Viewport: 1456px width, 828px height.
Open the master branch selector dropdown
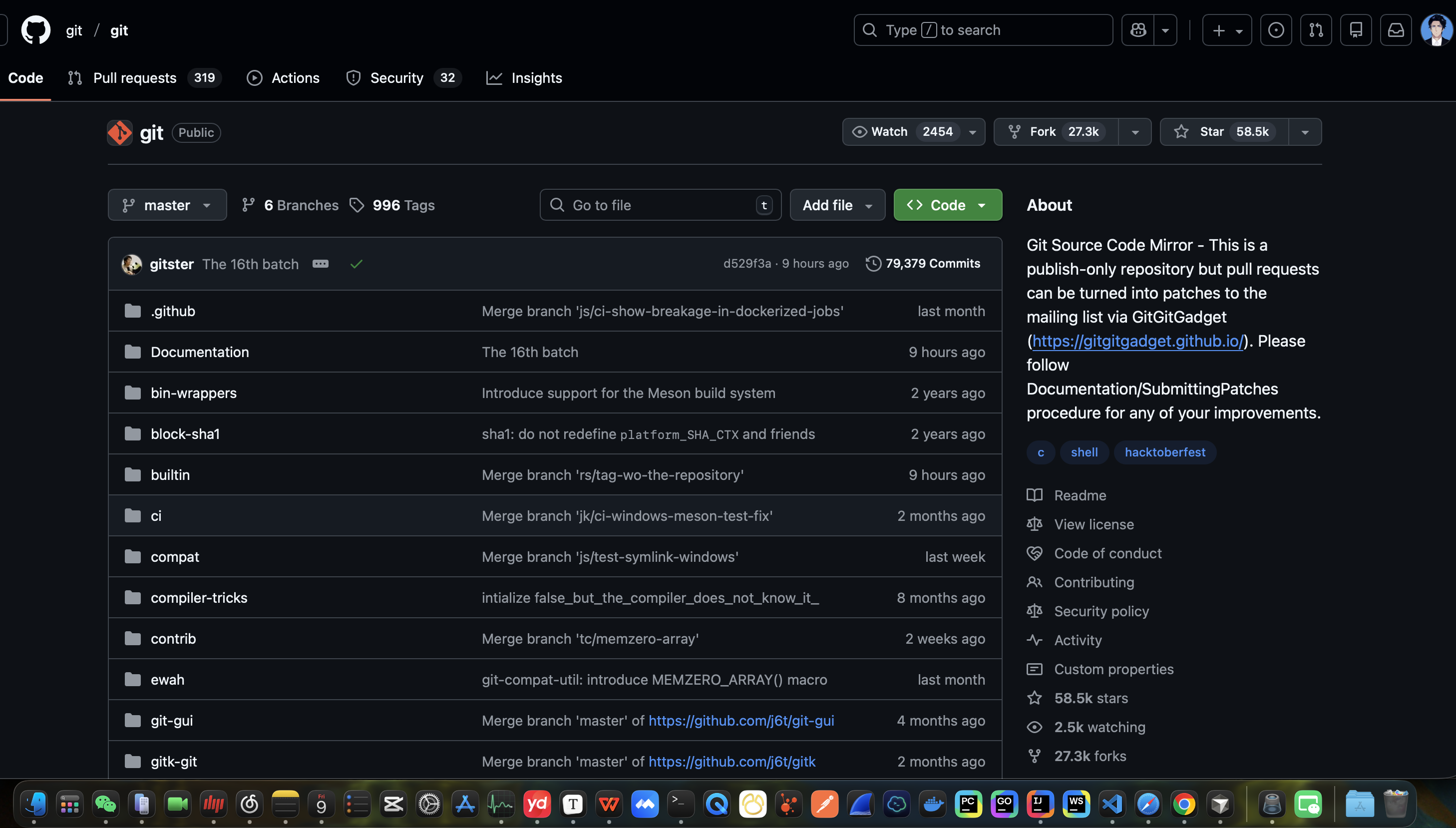point(167,205)
